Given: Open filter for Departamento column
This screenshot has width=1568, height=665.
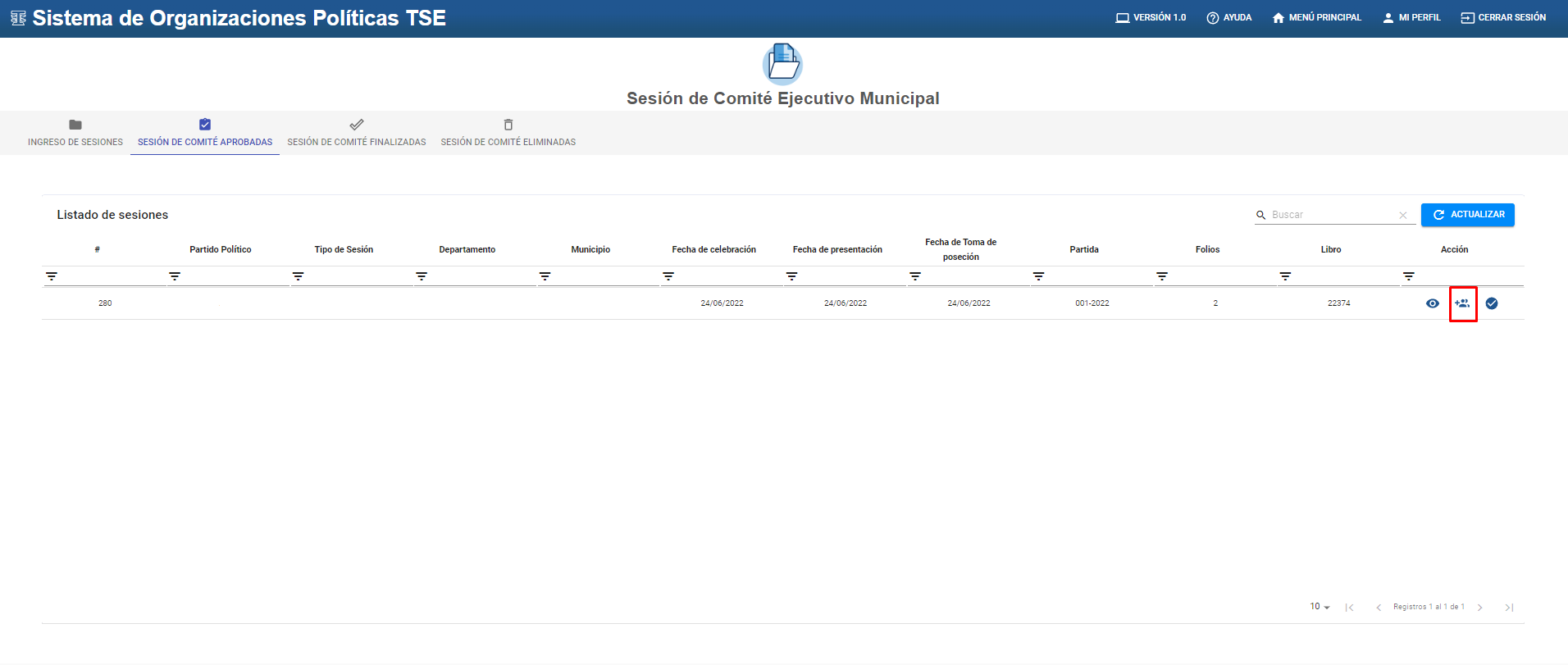Looking at the screenshot, I should click(x=422, y=276).
